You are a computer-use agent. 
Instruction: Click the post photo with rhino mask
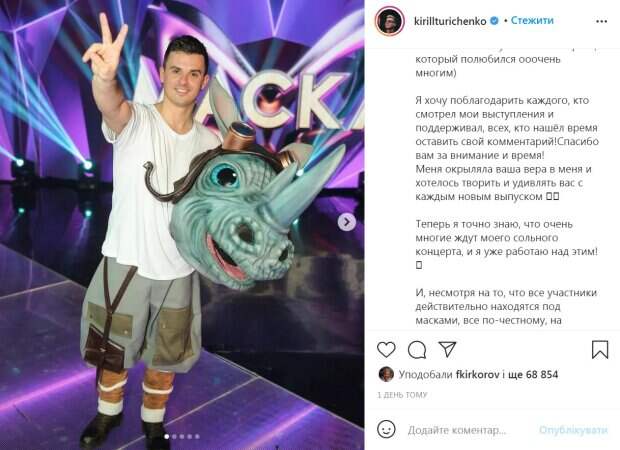pos(182,225)
